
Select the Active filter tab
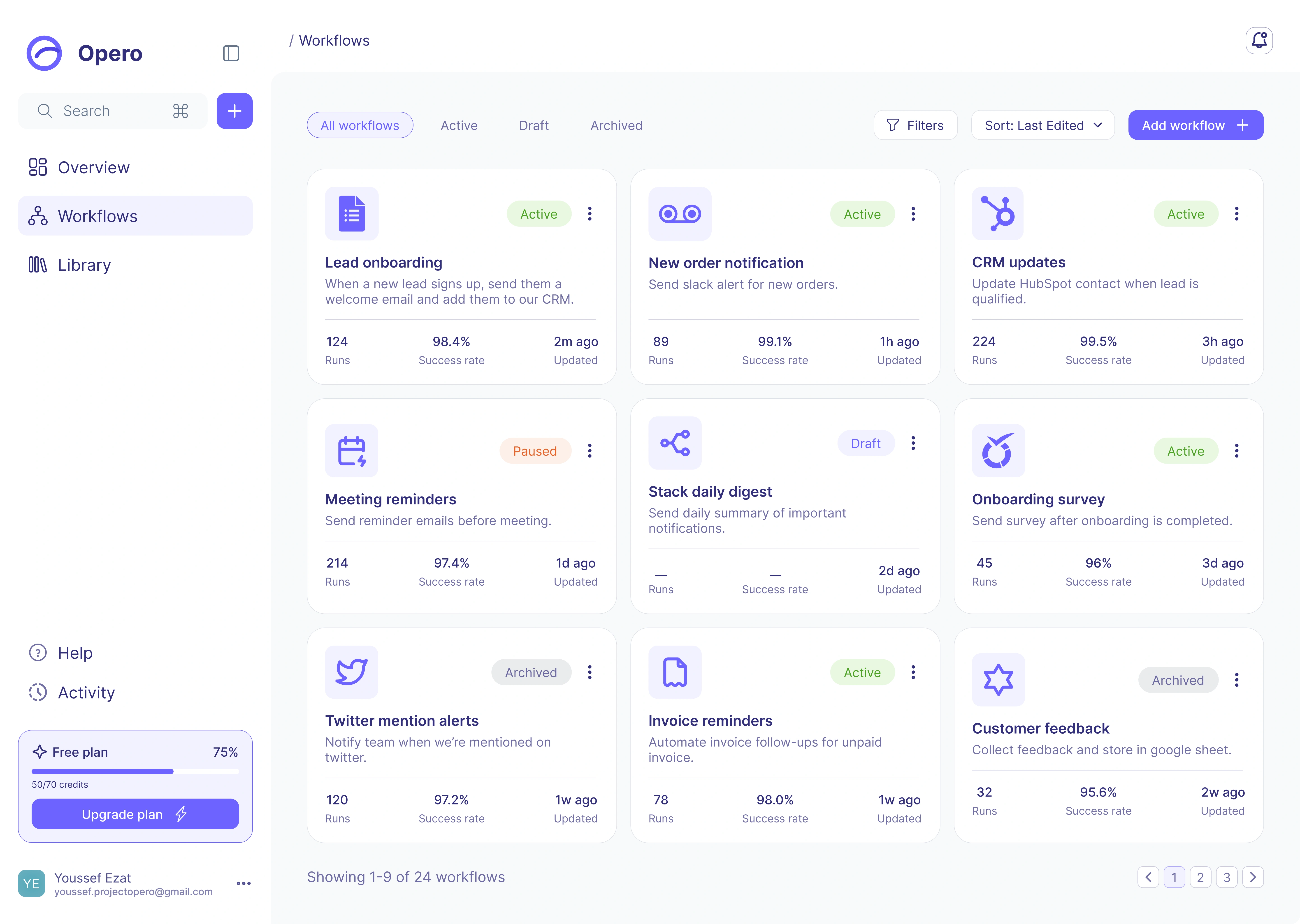tap(459, 125)
